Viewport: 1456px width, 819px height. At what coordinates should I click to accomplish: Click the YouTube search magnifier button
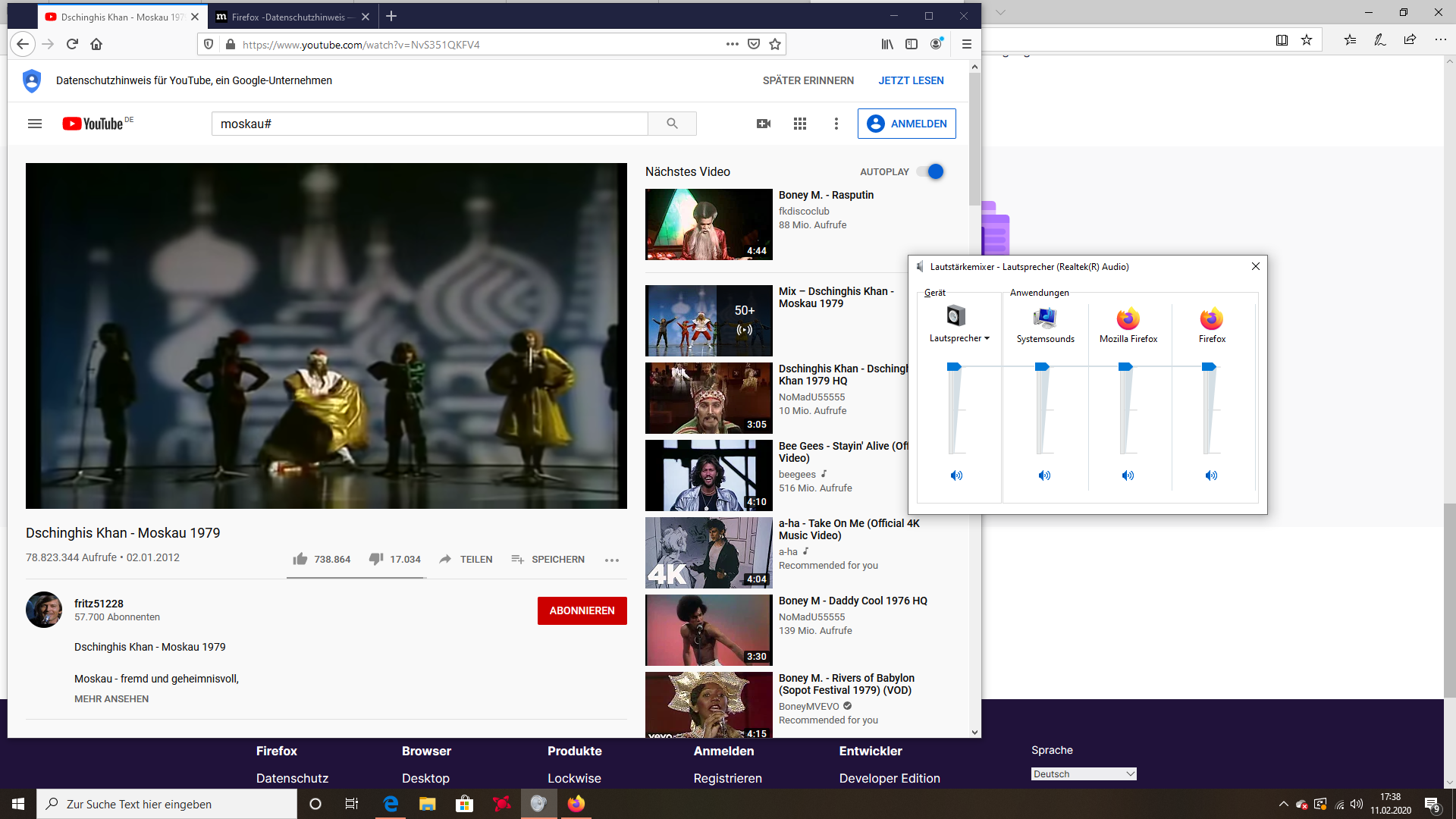tap(672, 124)
